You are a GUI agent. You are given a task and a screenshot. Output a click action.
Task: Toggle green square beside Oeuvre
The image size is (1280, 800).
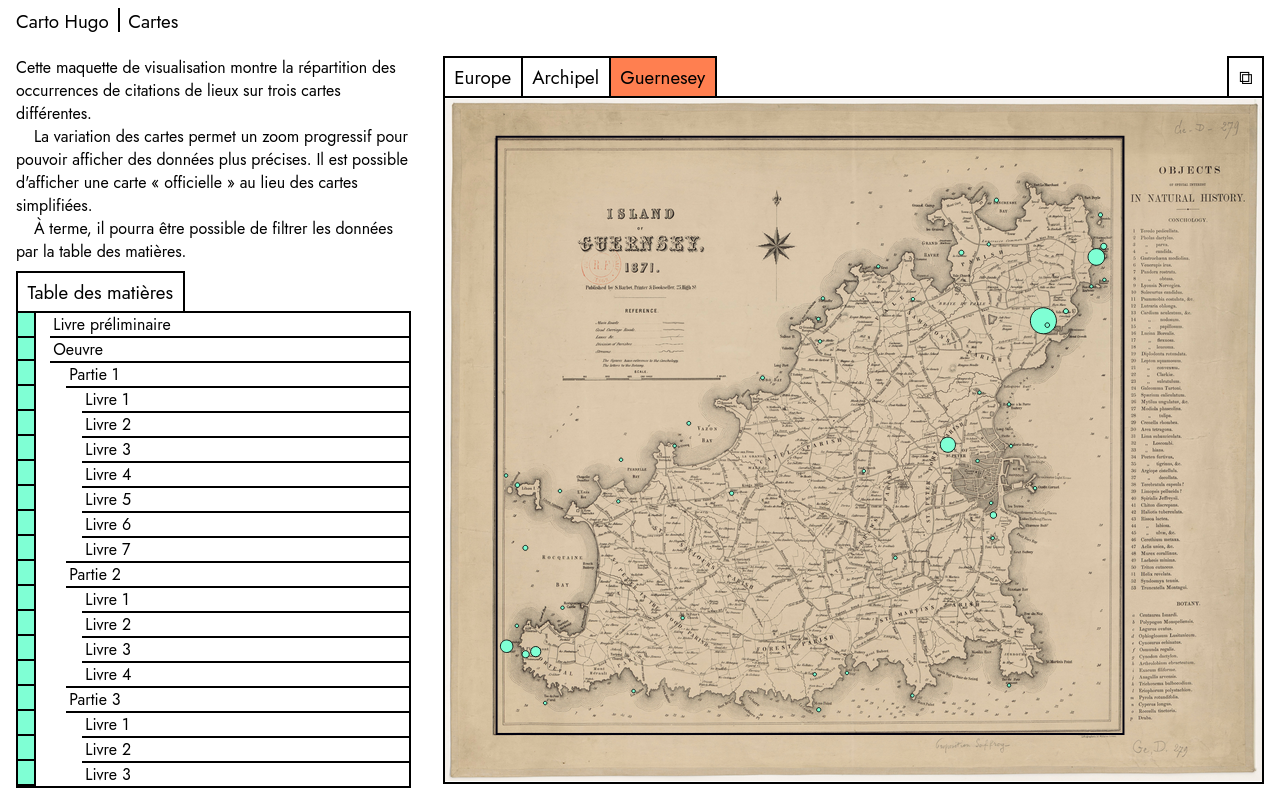tap(26, 349)
